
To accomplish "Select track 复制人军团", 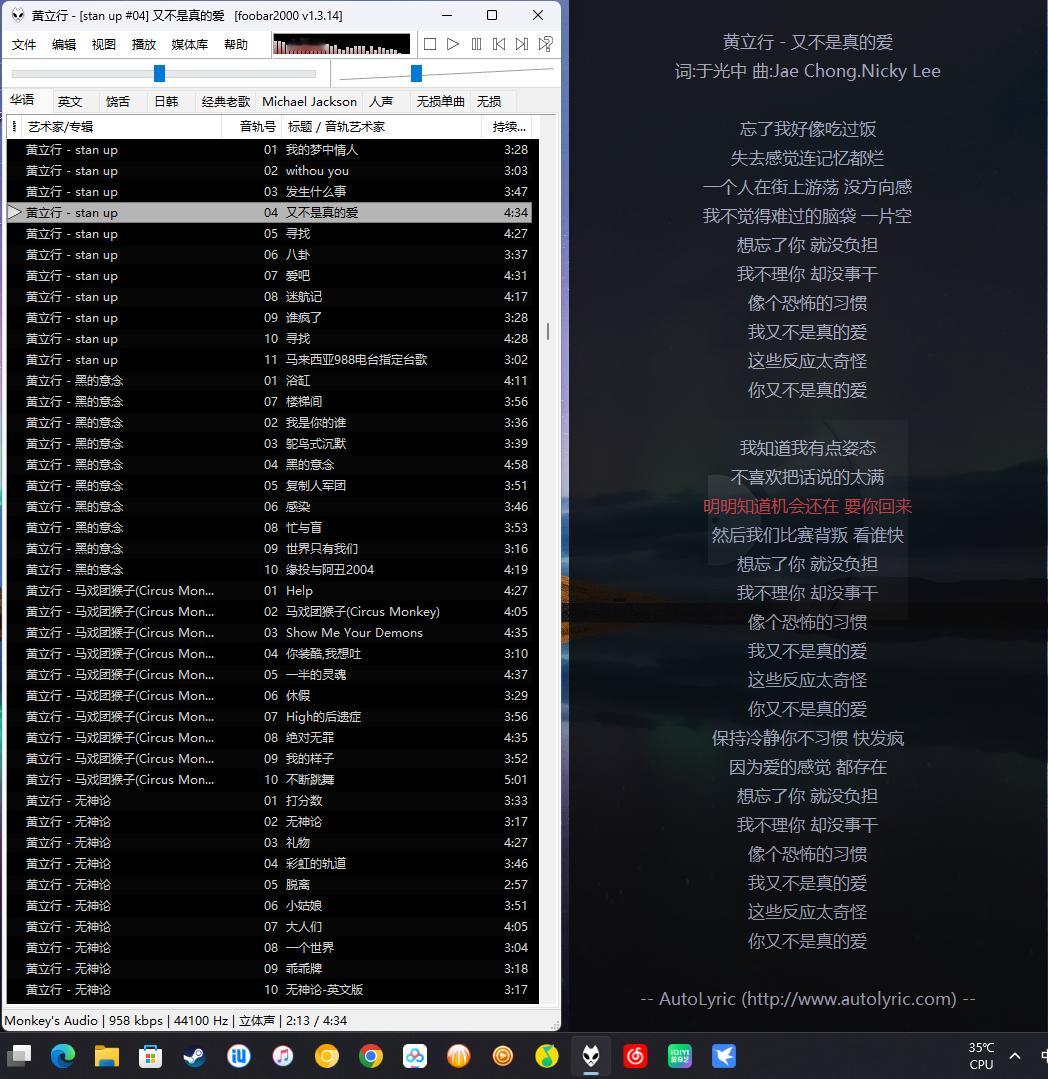I will point(269,486).
